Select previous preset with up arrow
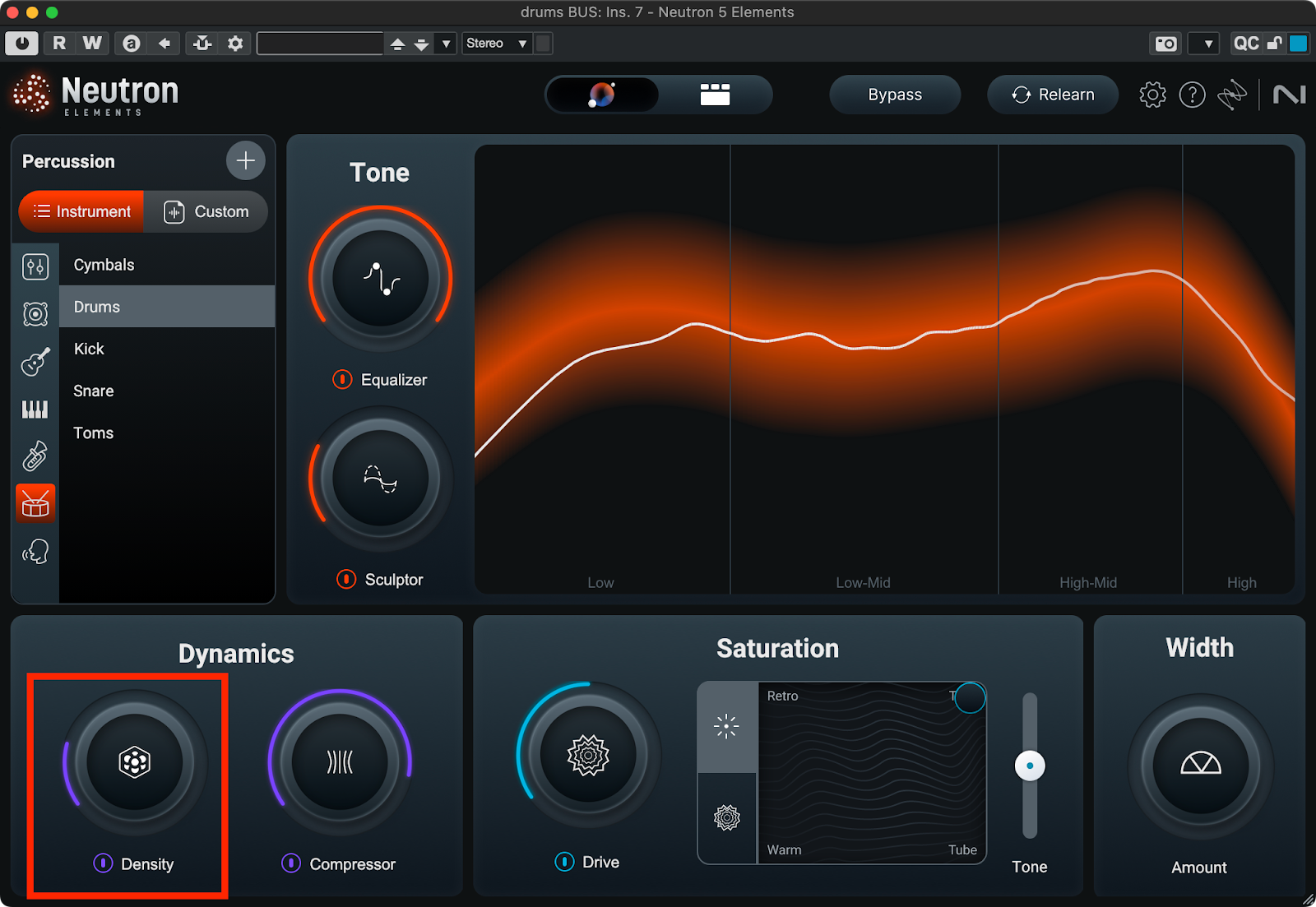This screenshot has width=1316, height=907. [x=397, y=44]
